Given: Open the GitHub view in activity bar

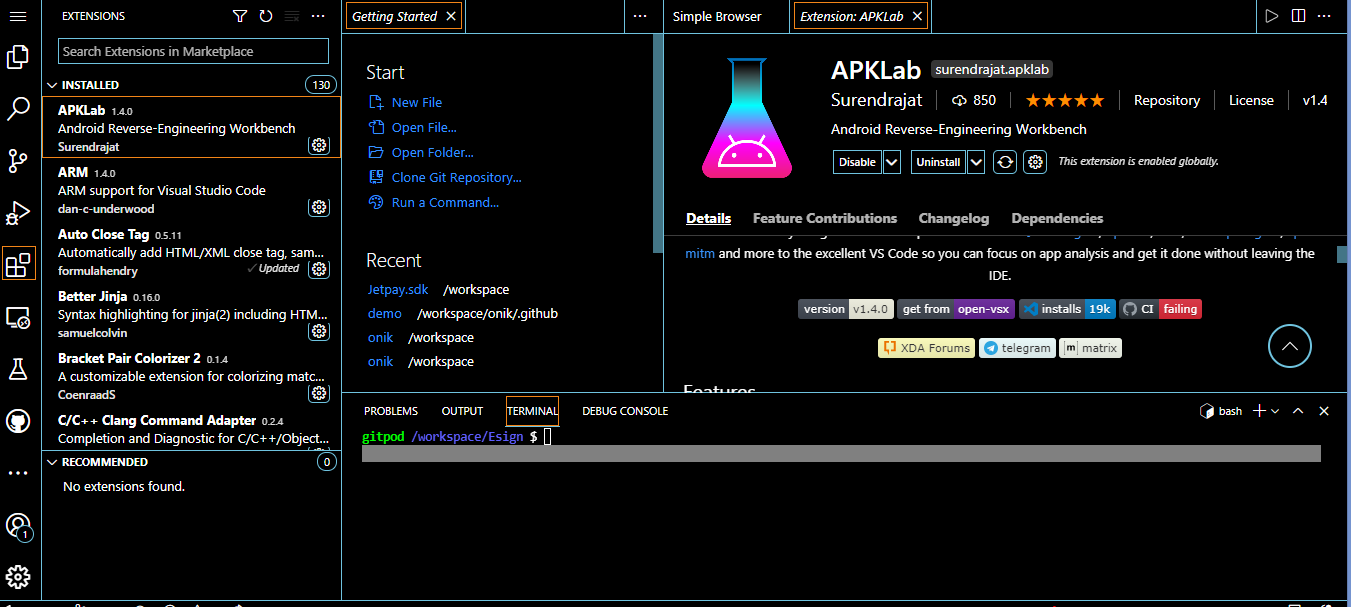Looking at the screenshot, I should coord(18,421).
